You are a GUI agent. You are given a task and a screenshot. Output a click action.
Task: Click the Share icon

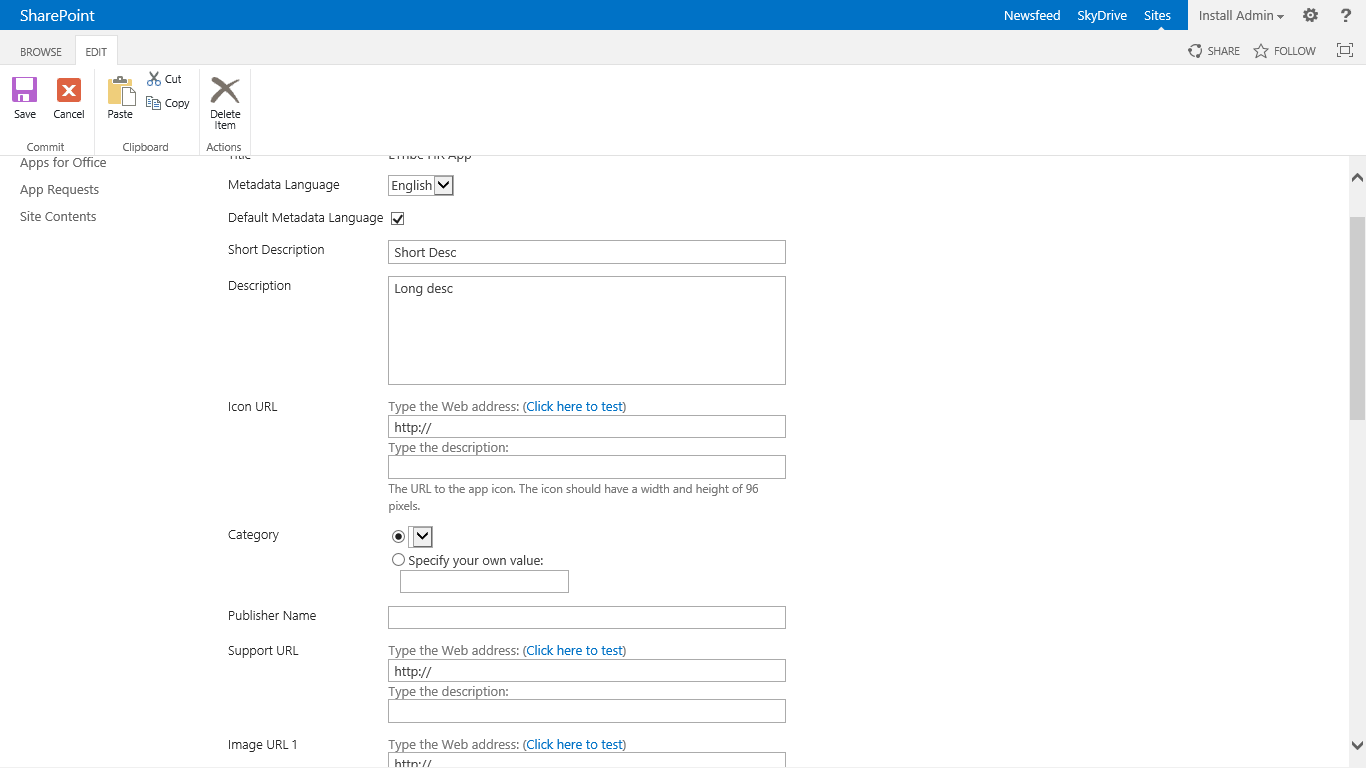[1195, 51]
